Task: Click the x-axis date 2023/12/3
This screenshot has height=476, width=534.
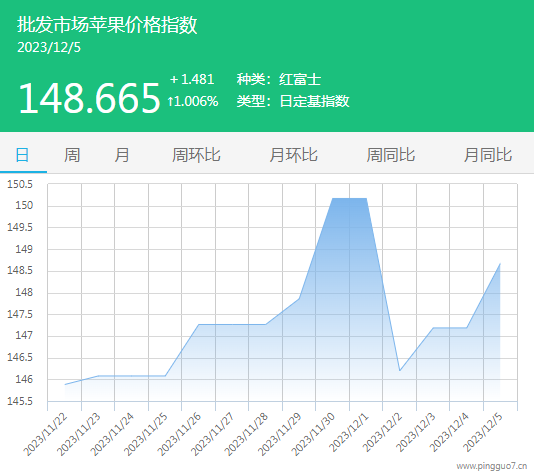Action: 416,432
